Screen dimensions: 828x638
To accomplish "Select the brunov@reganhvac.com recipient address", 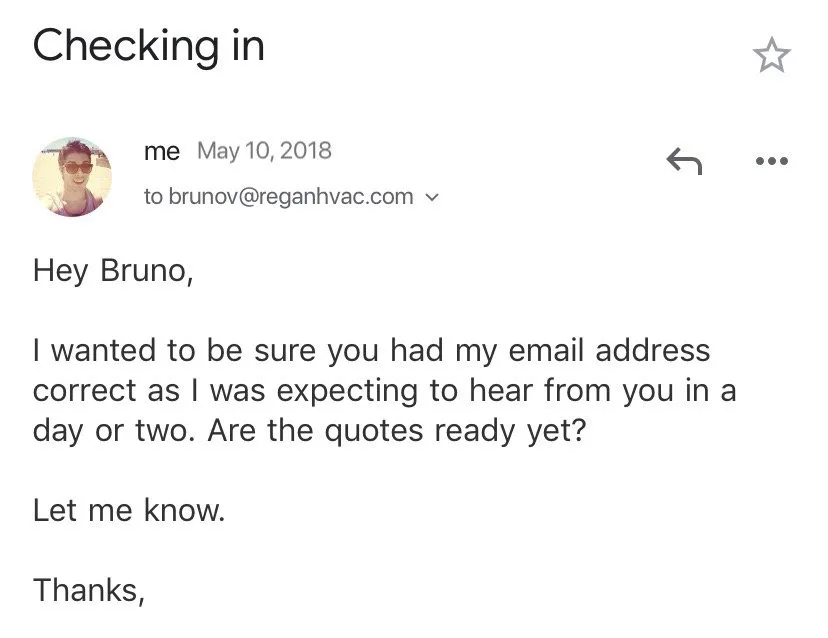I will click(x=291, y=197).
